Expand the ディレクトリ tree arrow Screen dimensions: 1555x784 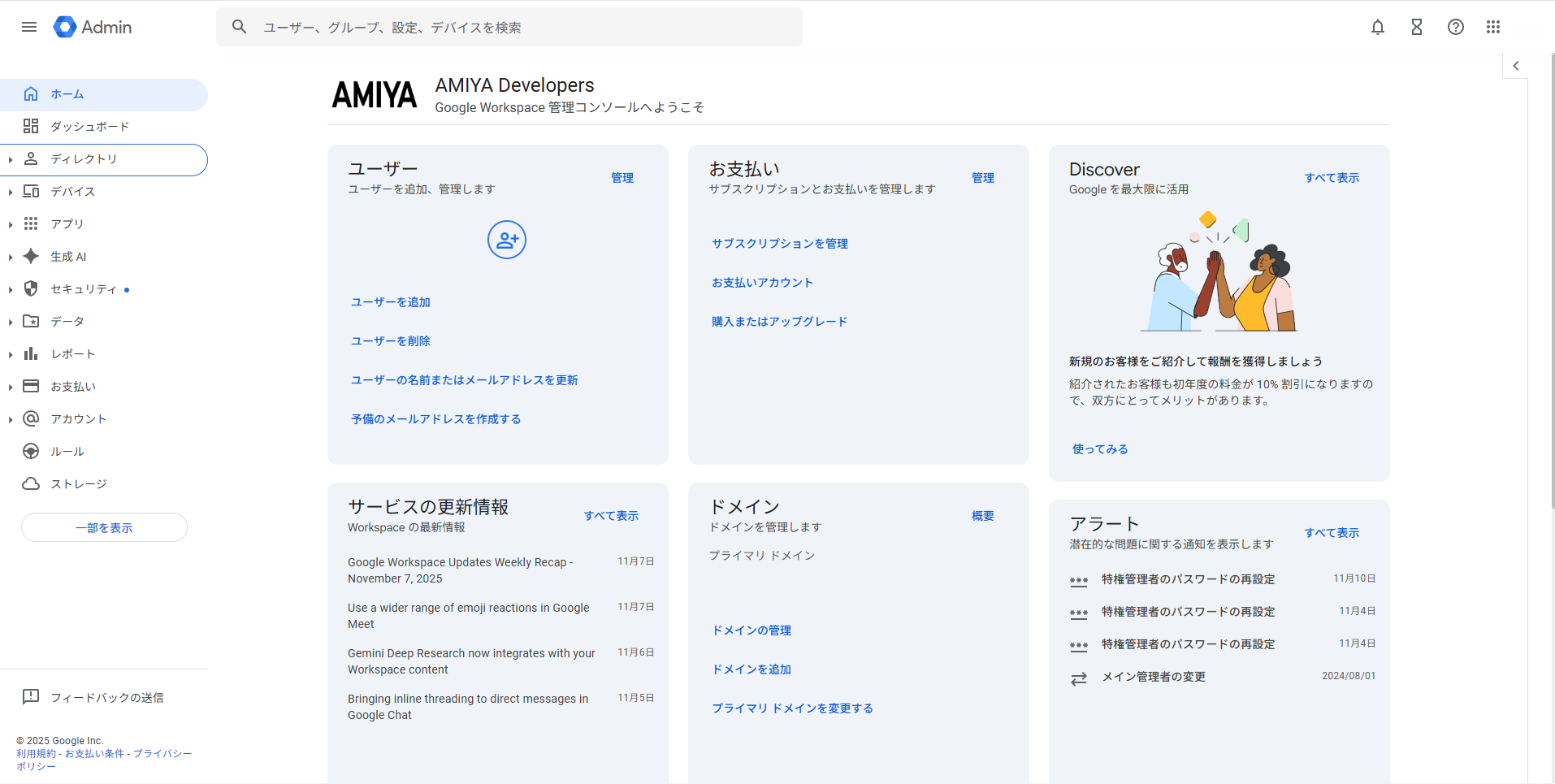[x=11, y=160]
